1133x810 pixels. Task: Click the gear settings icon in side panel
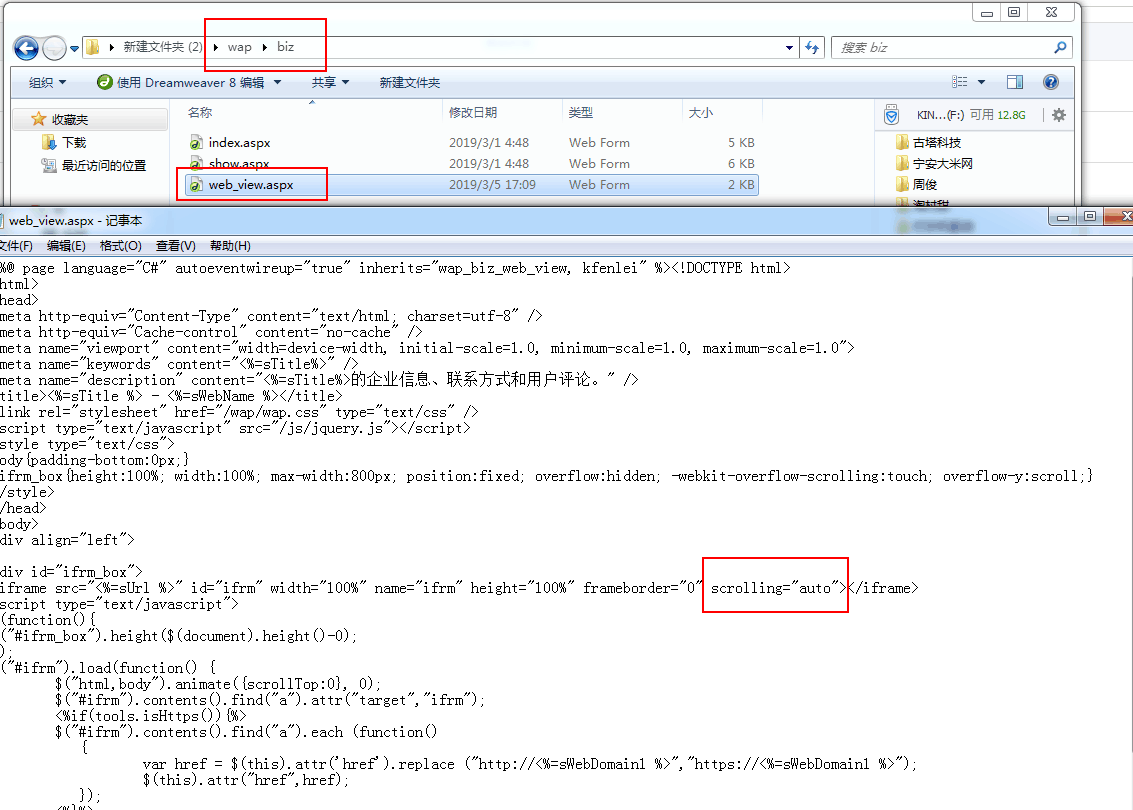[1059, 115]
